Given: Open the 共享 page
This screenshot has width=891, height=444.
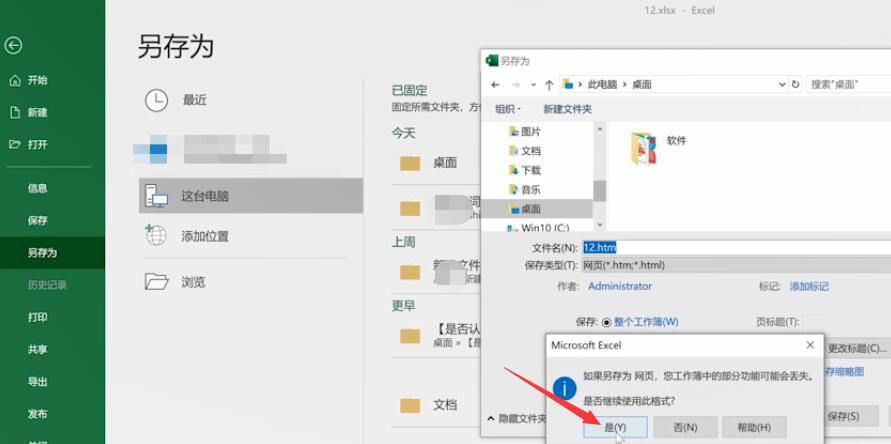Looking at the screenshot, I should pyautogui.click(x=38, y=350).
